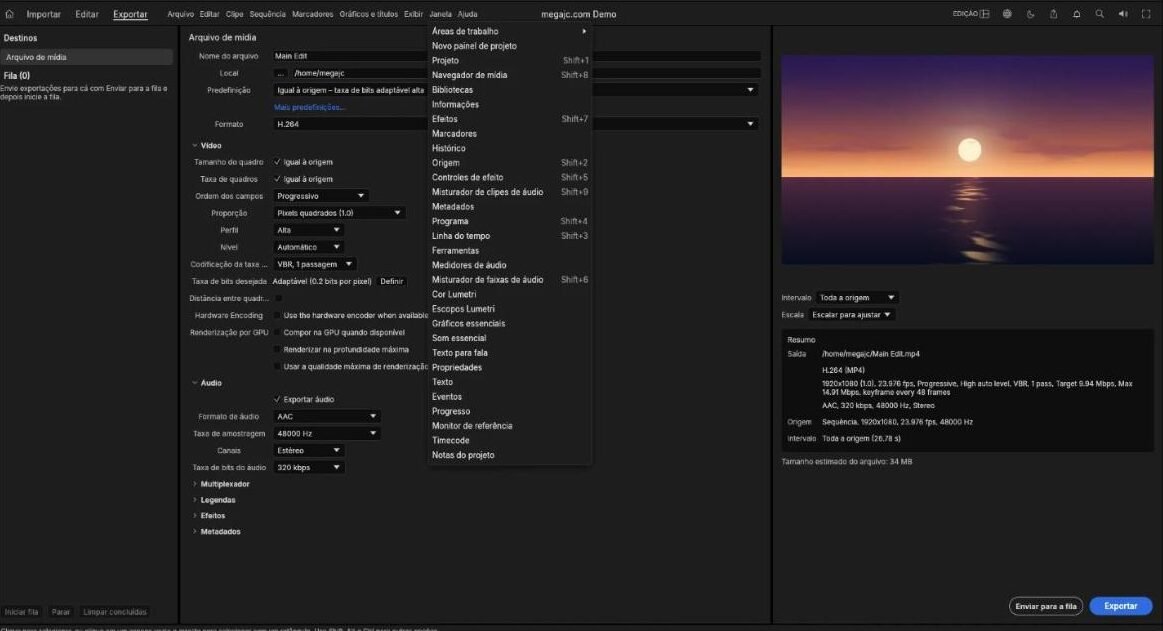Go to the Home screen icon
Image resolution: width=1163 pixels, height=631 pixels.
(10, 14)
